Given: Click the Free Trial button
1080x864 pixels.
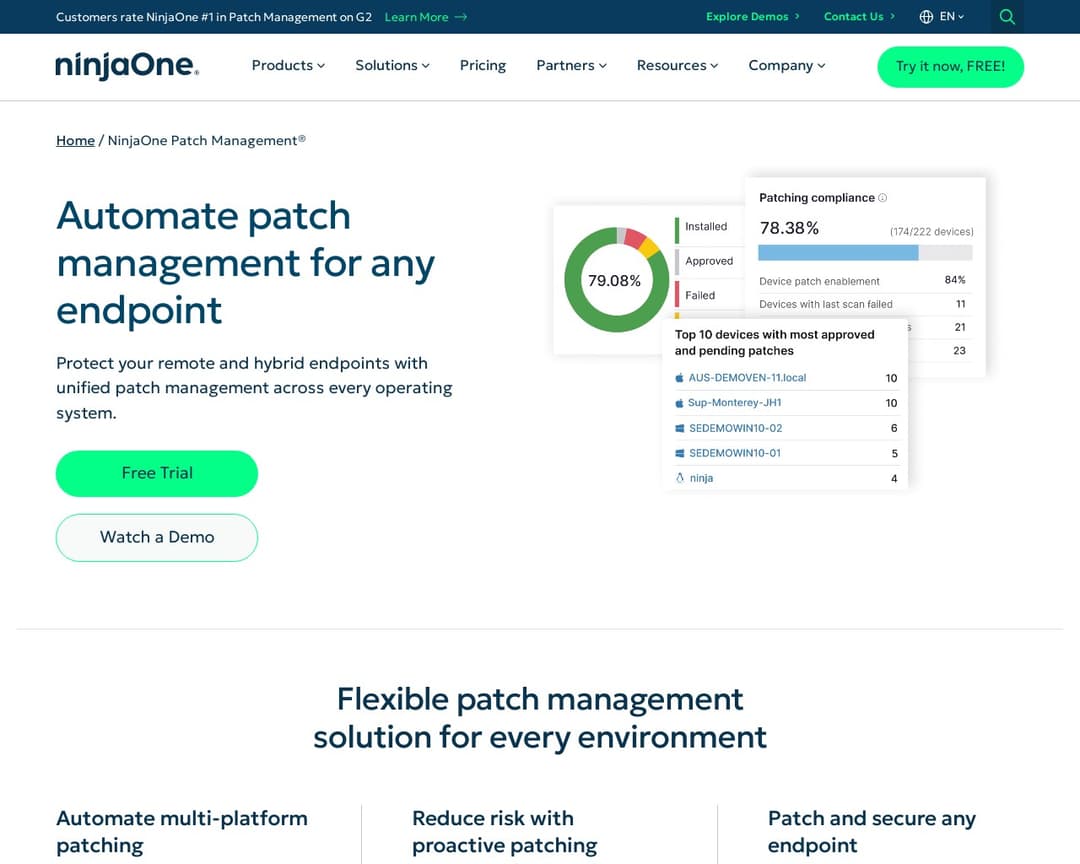Looking at the screenshot, I should (x=156, y=473).
